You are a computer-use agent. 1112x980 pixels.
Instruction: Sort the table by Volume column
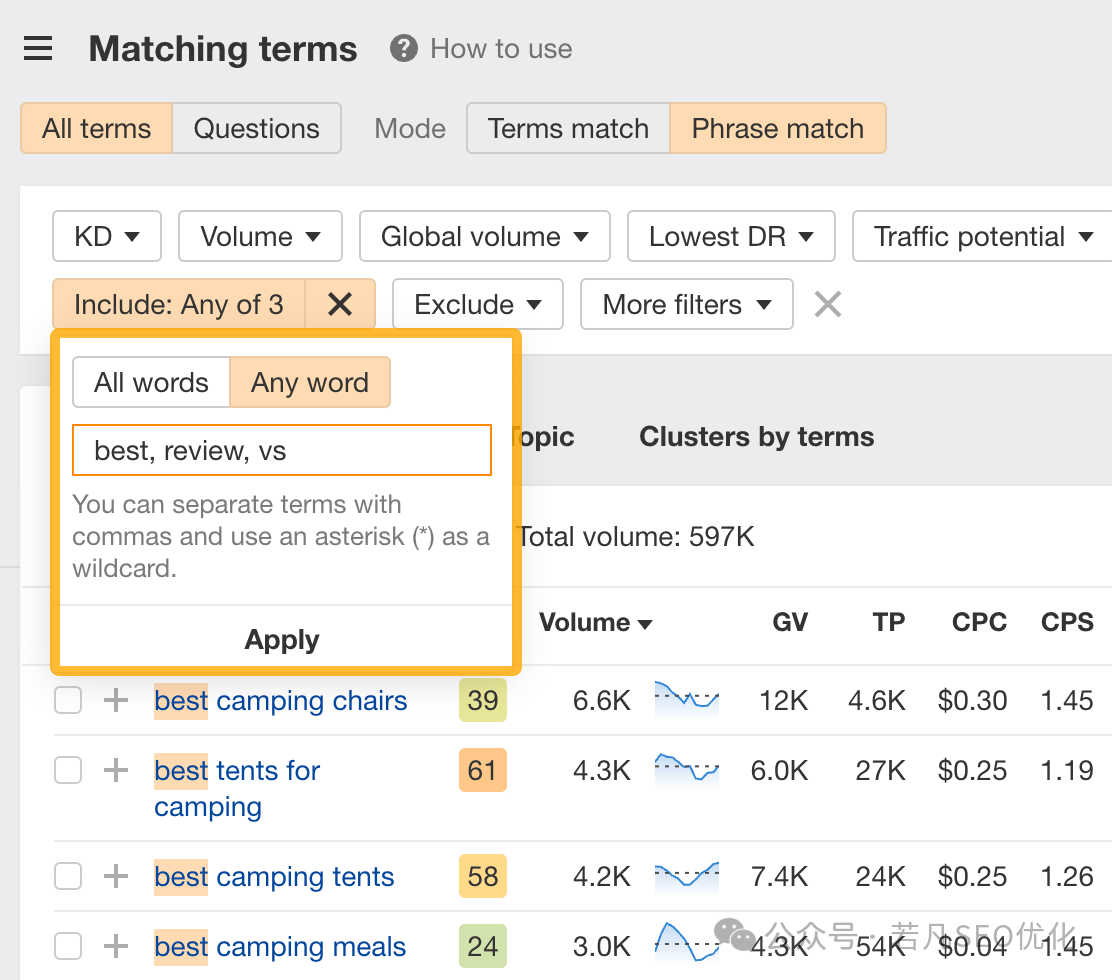click(596, 622)
